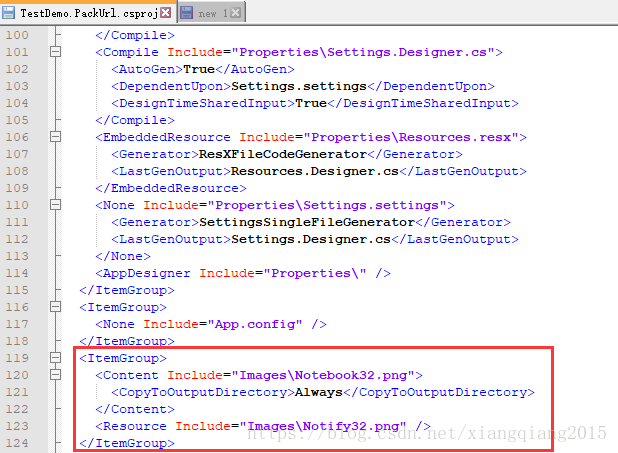This screenshot has height=453, width=618.
Task: Switch to the TestDemo.PackUrl.csproj tab
Action: 89,13
